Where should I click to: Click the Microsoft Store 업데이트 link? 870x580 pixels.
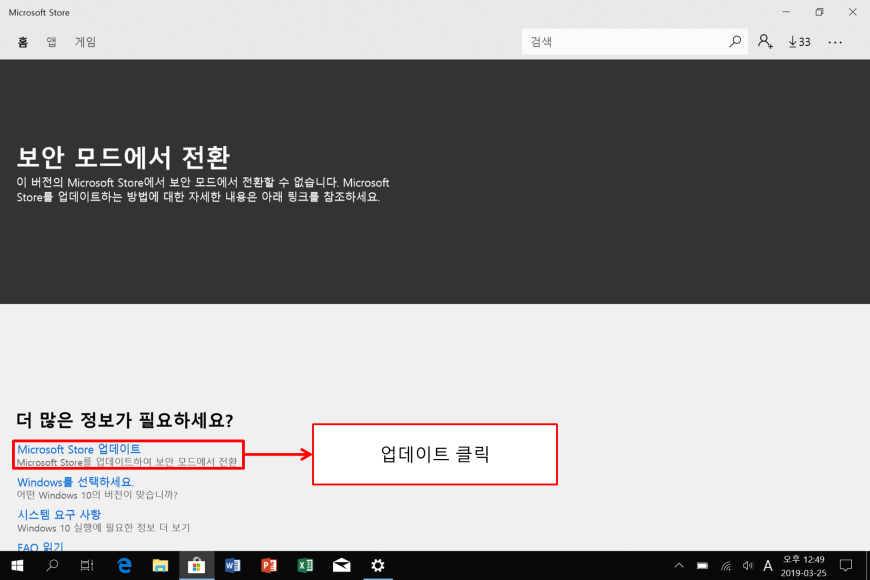point(79,449)
